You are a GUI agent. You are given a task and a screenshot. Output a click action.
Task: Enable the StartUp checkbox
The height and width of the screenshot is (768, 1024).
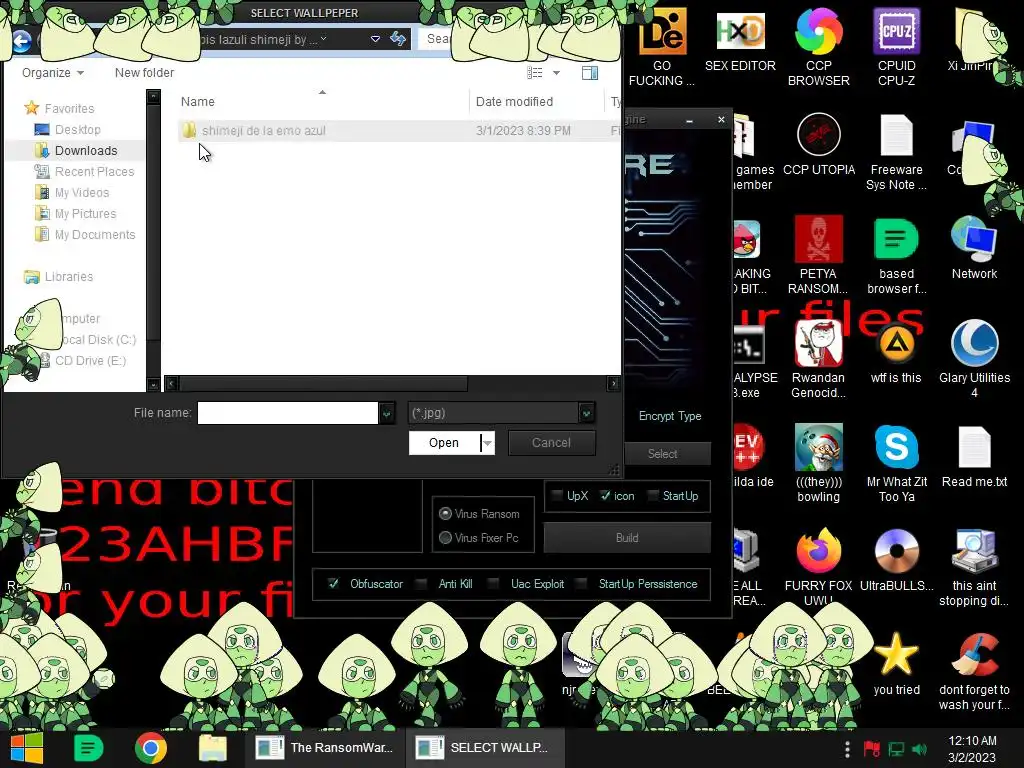[652, 496]
